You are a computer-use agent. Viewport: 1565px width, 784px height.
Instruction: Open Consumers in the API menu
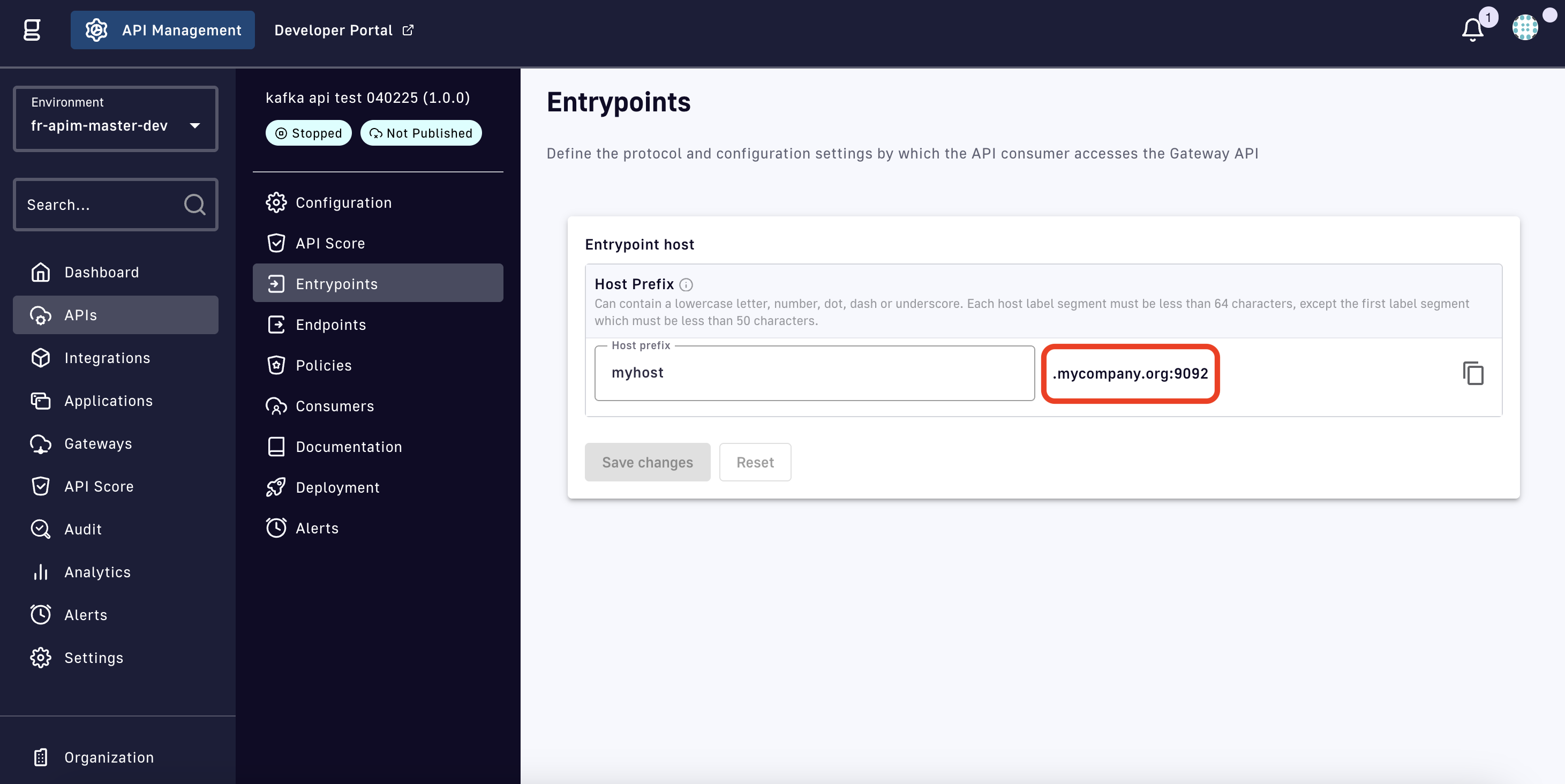coord(334,406)
